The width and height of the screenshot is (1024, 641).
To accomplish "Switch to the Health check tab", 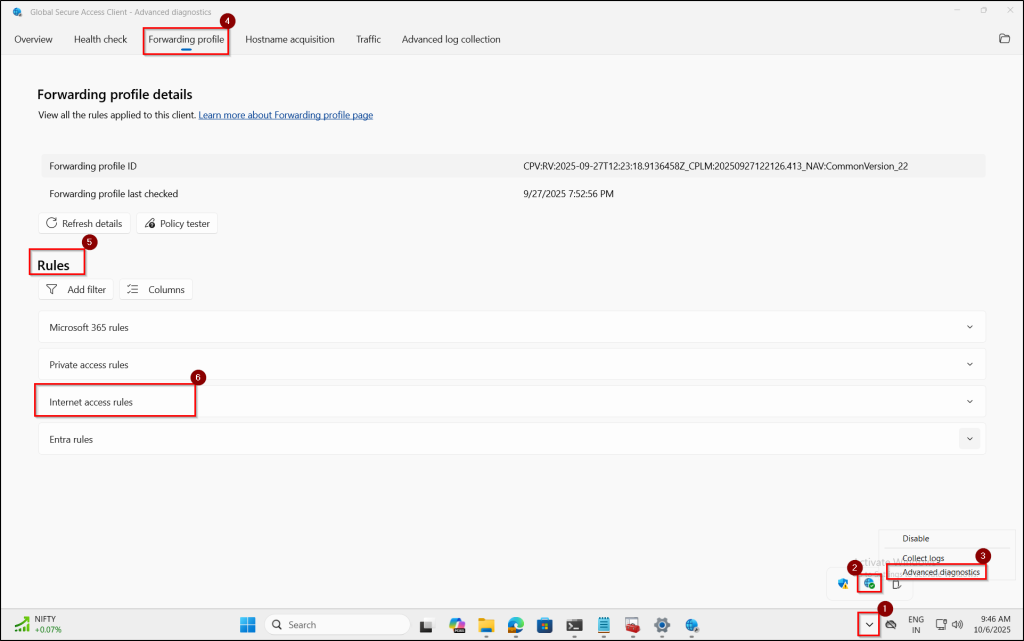I will 100,40.
